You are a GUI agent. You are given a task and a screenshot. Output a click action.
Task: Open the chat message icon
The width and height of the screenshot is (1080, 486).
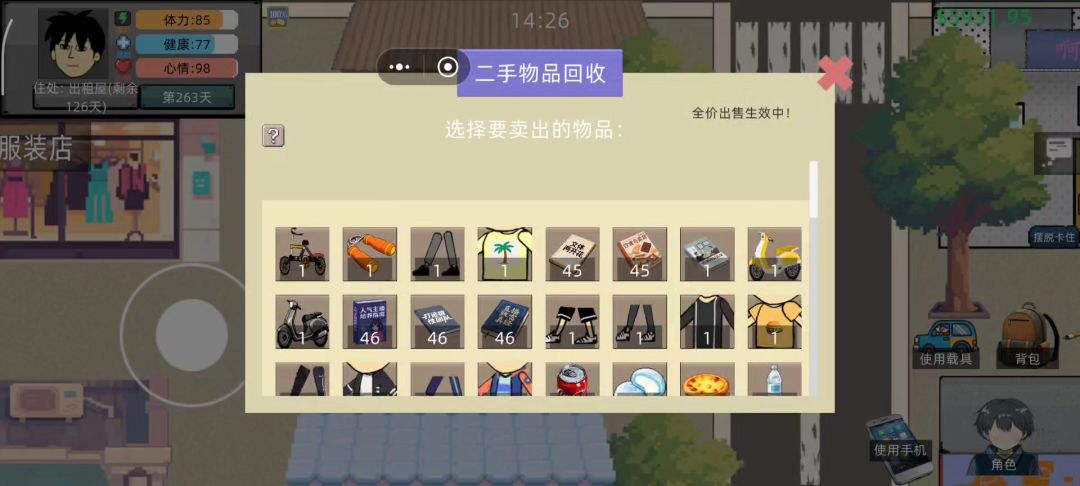click(1057, 149)
